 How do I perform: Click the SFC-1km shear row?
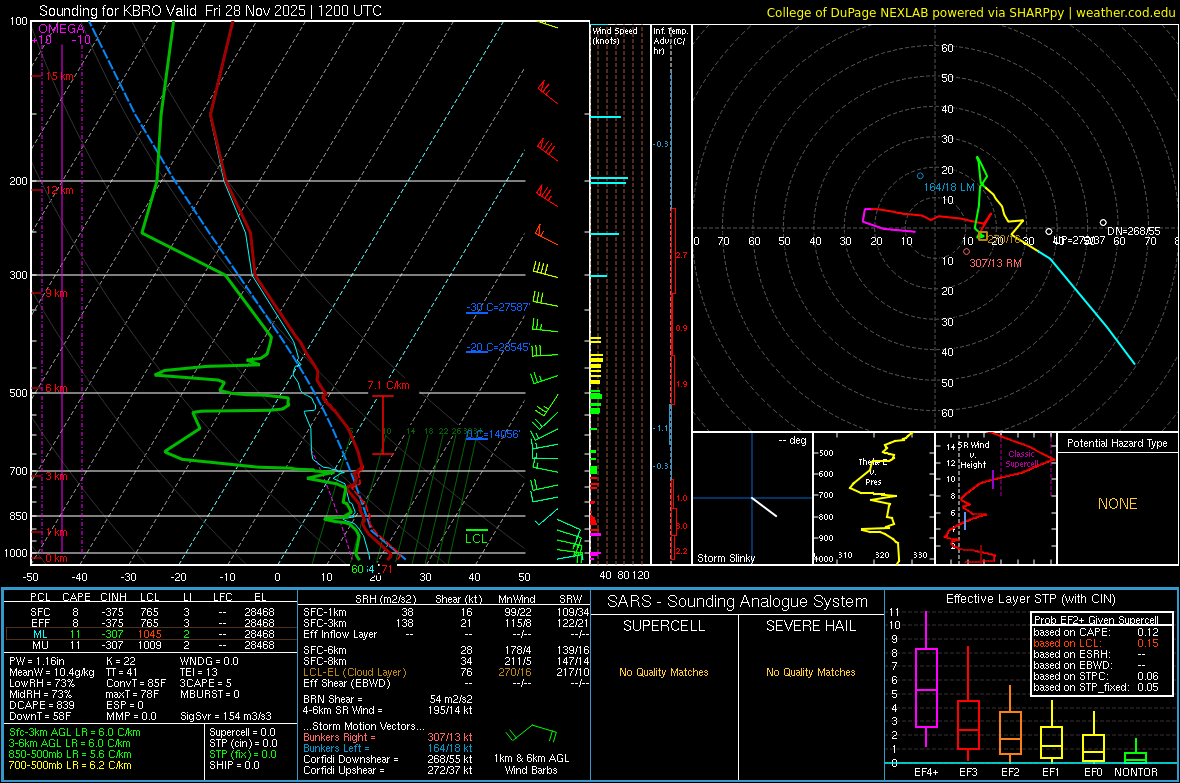coord(446,612)
